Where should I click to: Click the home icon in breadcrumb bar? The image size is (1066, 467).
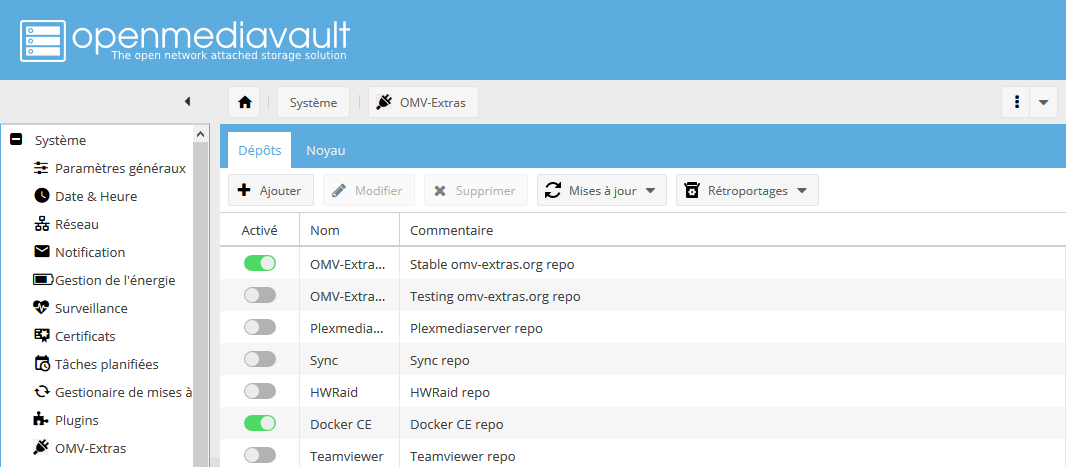click(244, 102)
